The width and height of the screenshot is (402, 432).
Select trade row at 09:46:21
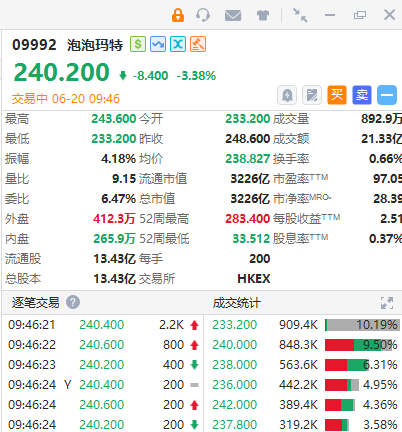[103, 325]
